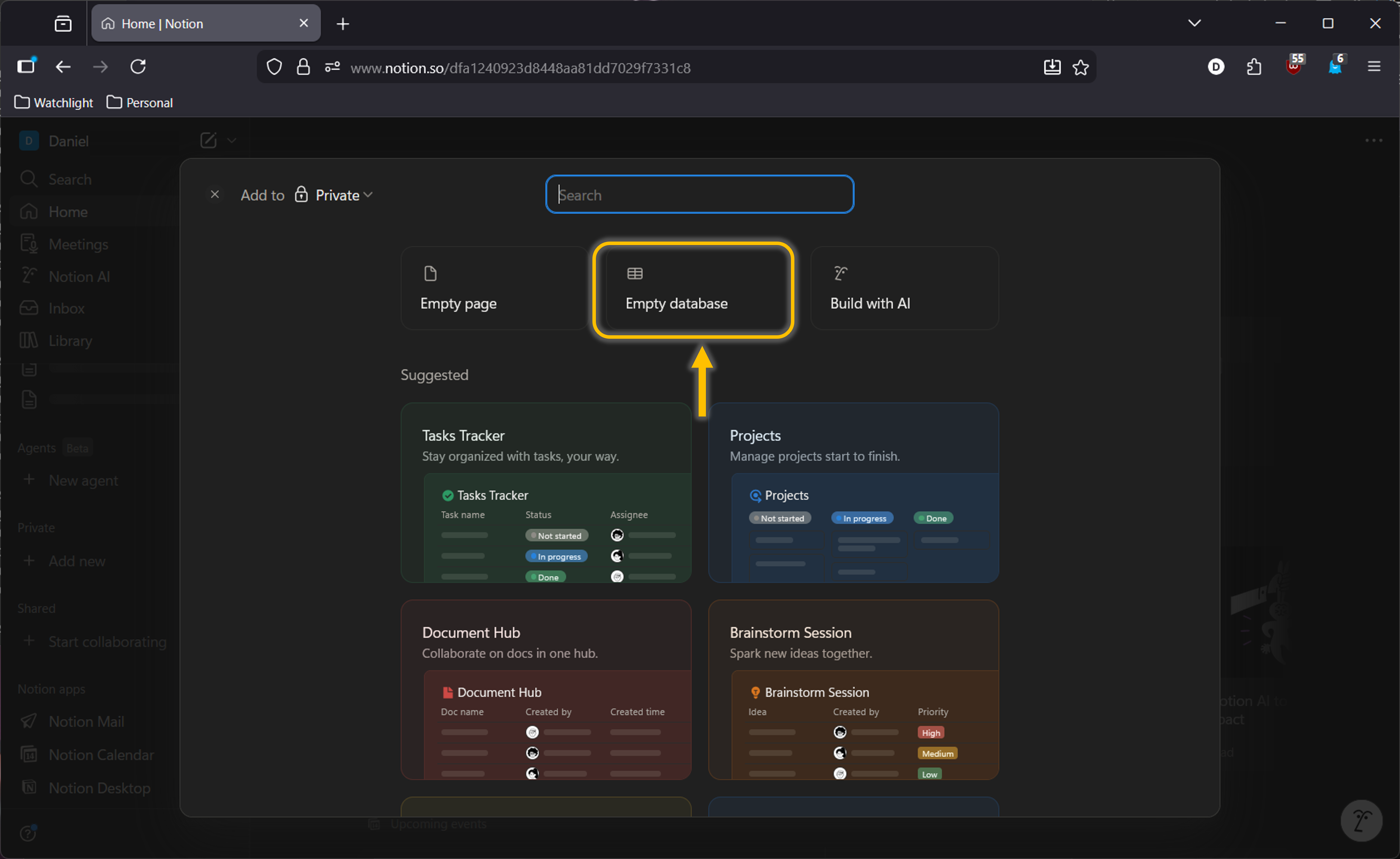Bookmark this page with the star icon

(x=1080, y=68)
